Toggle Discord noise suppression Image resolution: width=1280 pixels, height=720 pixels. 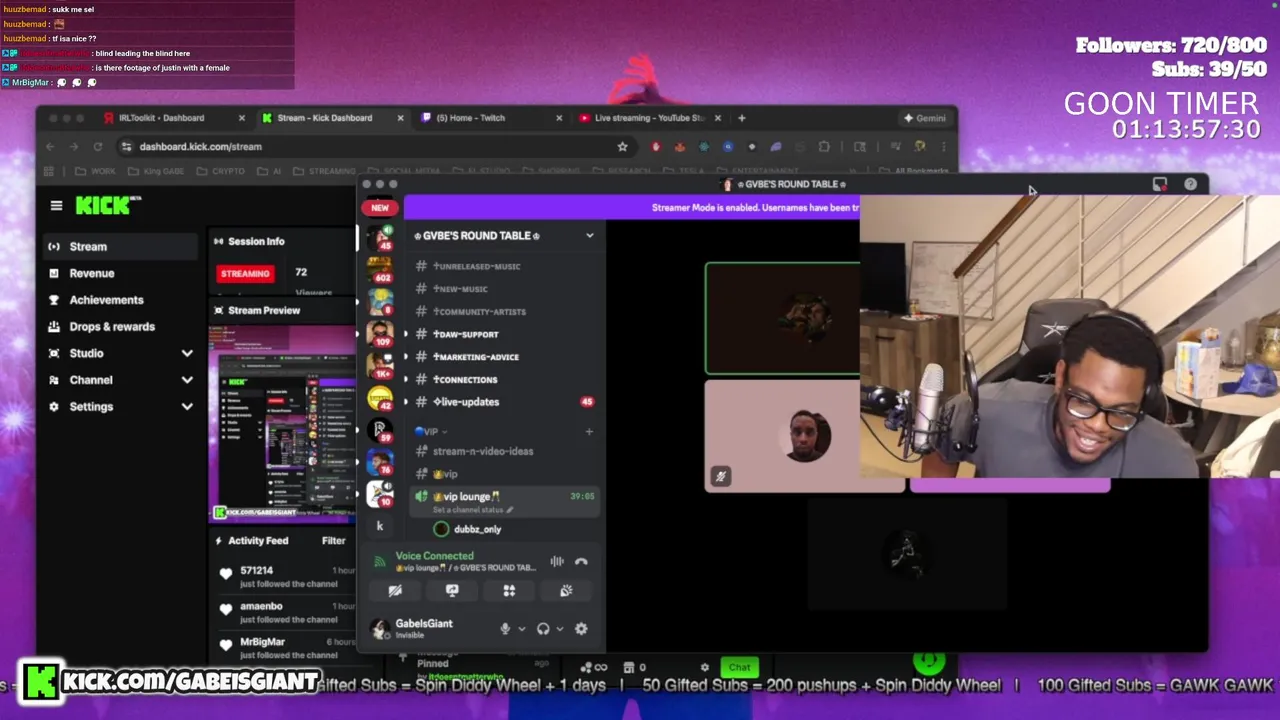(x=557, y=561)
